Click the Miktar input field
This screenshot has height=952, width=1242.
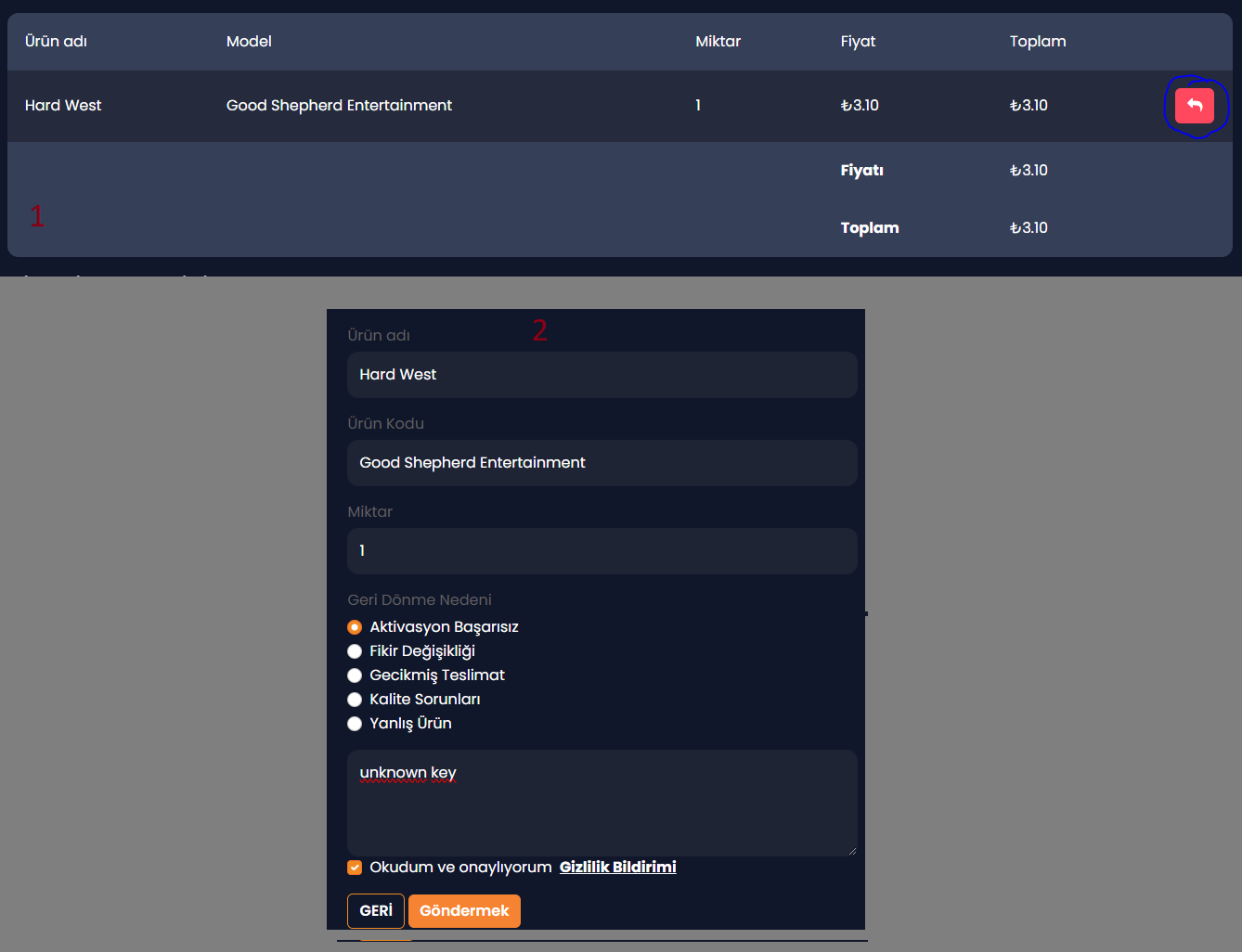pyautogui.click(x=602, y=551)
